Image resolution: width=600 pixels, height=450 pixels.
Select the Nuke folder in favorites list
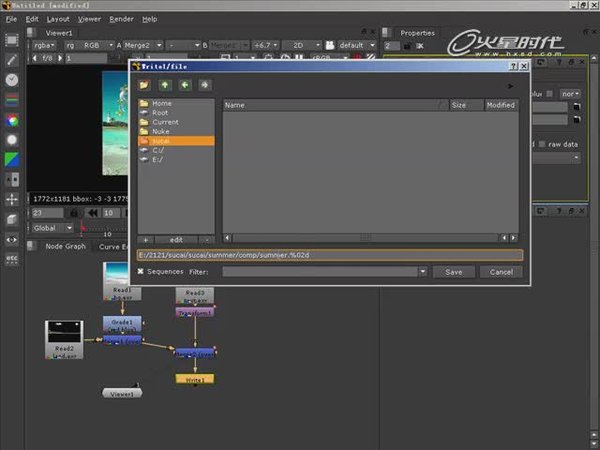[161, 131]
